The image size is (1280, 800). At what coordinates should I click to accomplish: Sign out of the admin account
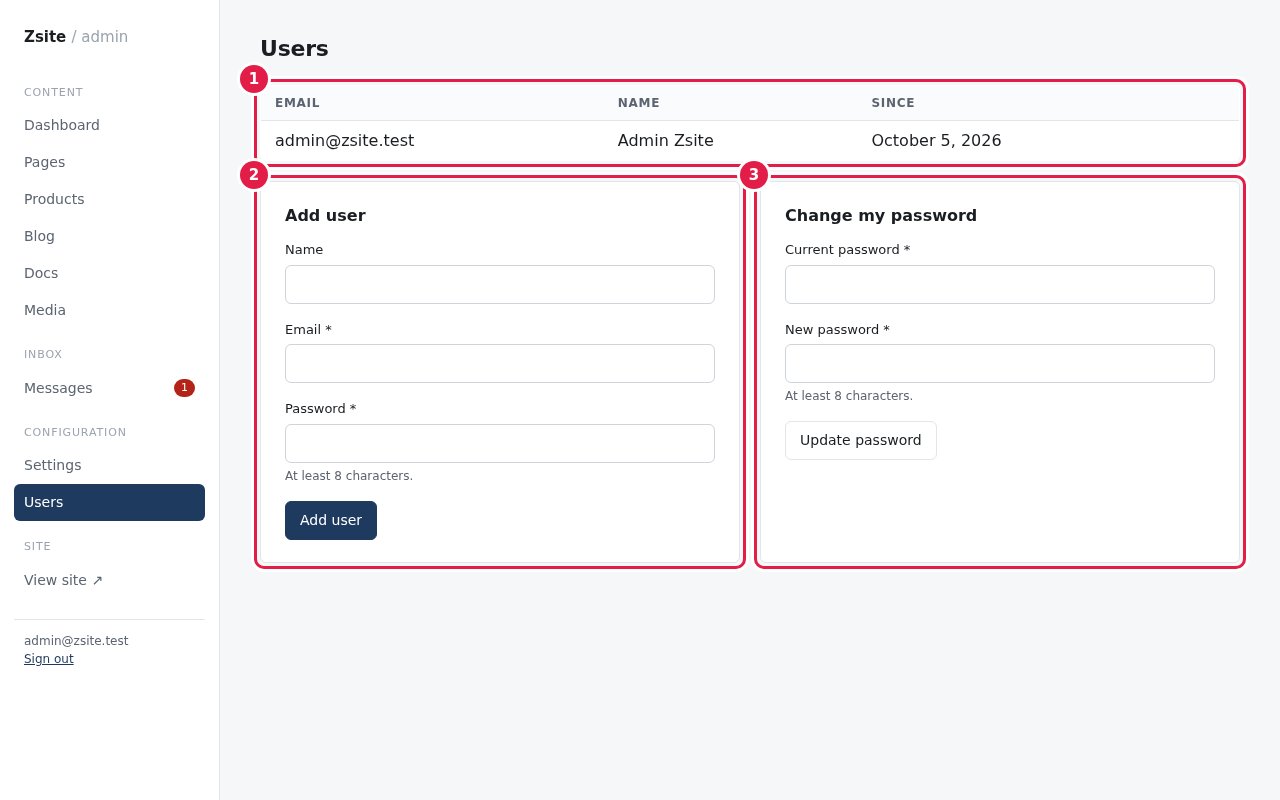pos(49,659)
